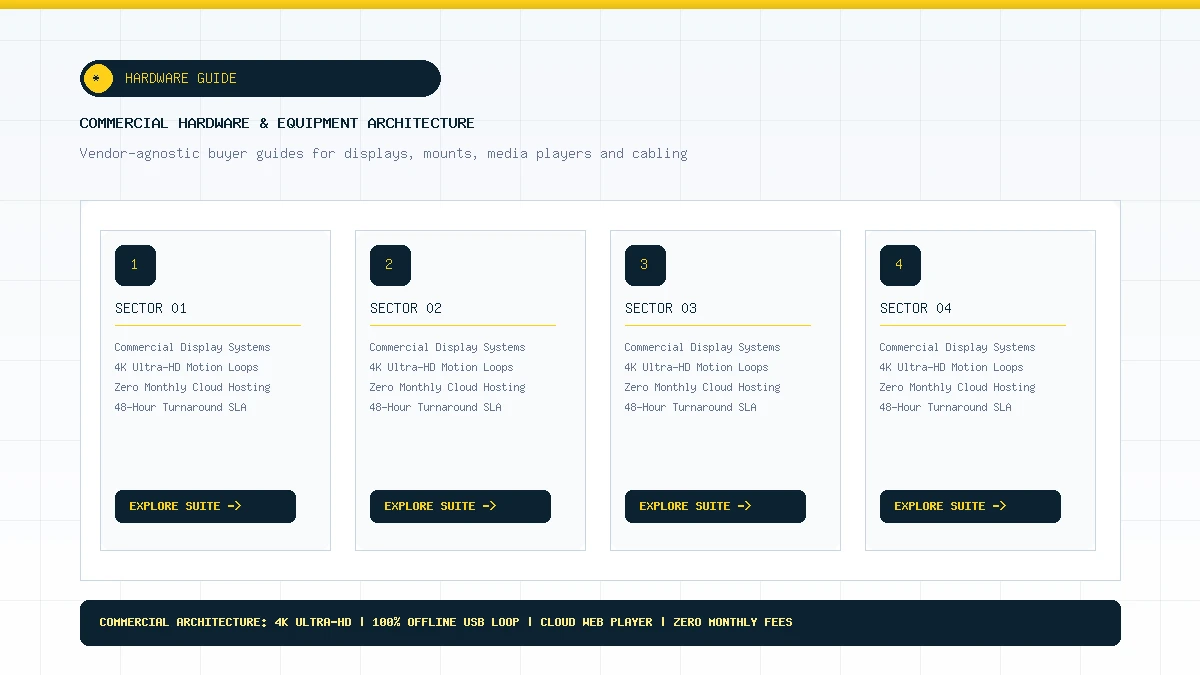Open the Hardware Guide pill label
The height and width of the screenshot is (675, 1200).
(260, 78)
